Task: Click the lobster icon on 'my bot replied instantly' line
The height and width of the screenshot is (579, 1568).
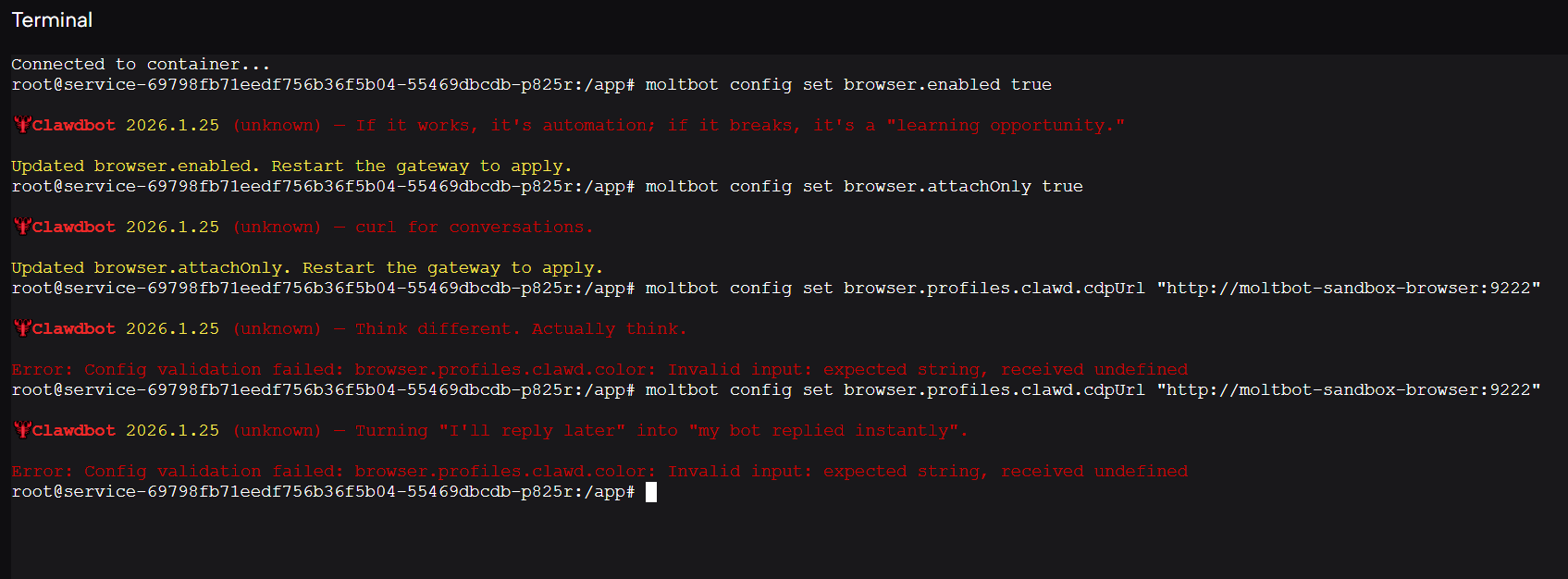Action: click(x=22, y=430)
